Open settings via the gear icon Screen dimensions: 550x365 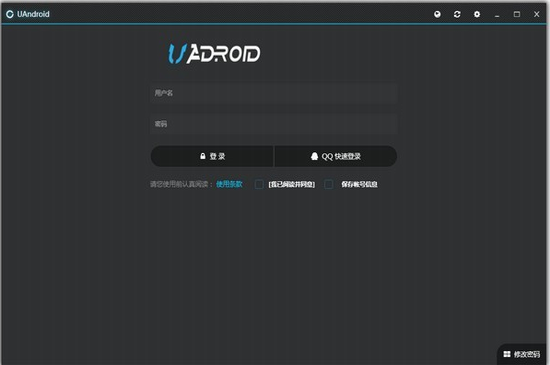coord(477,14)
